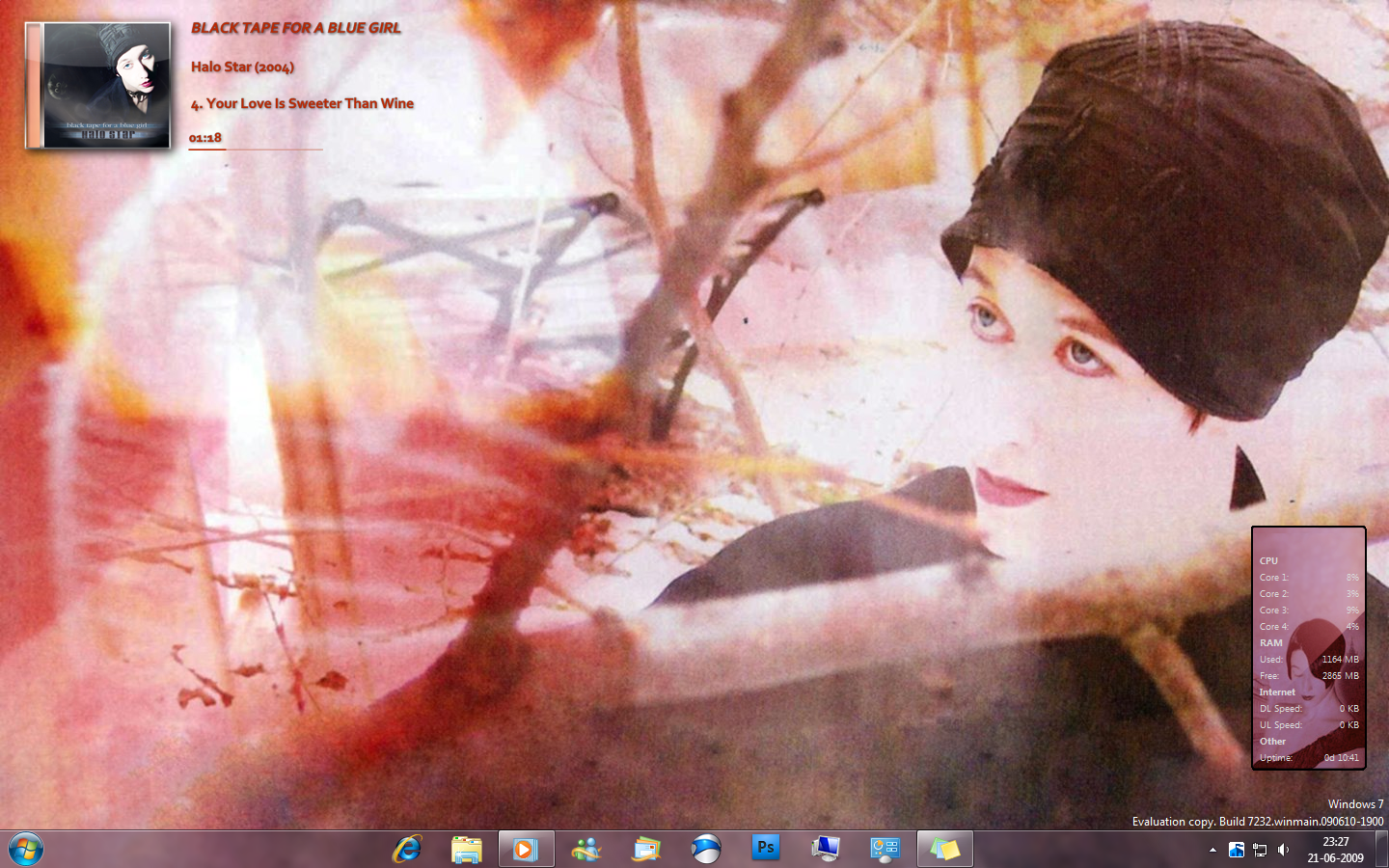
Task: Click the album title "Halo Star (2004)"
Action: pos(242,67)
